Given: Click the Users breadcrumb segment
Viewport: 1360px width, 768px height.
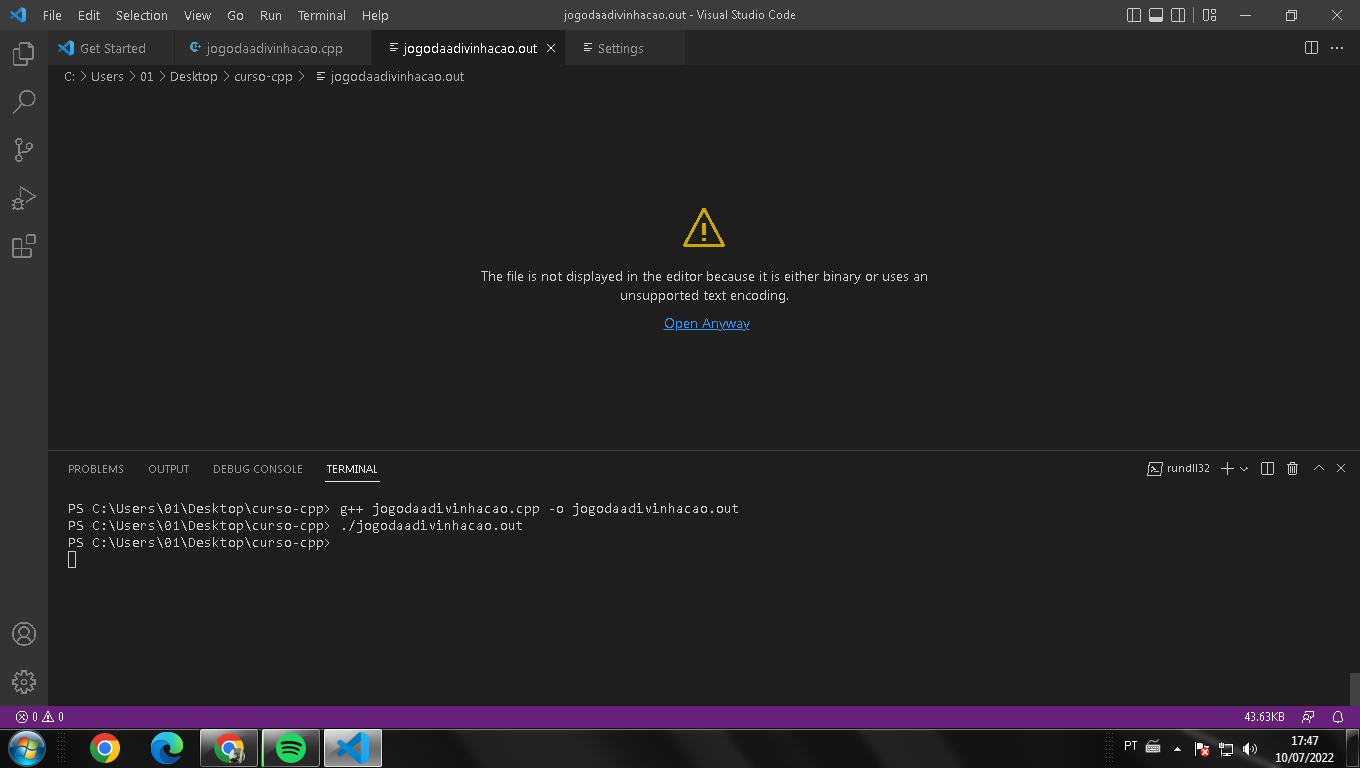Looking at the screenshot, I should (x=107, y=76).
